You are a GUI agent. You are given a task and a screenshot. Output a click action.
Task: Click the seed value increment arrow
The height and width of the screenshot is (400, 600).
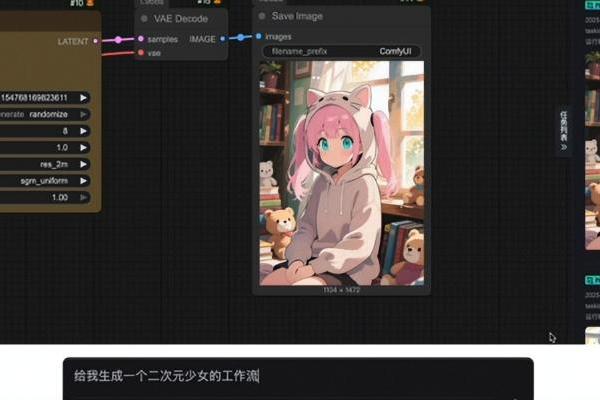coord(83,98)
